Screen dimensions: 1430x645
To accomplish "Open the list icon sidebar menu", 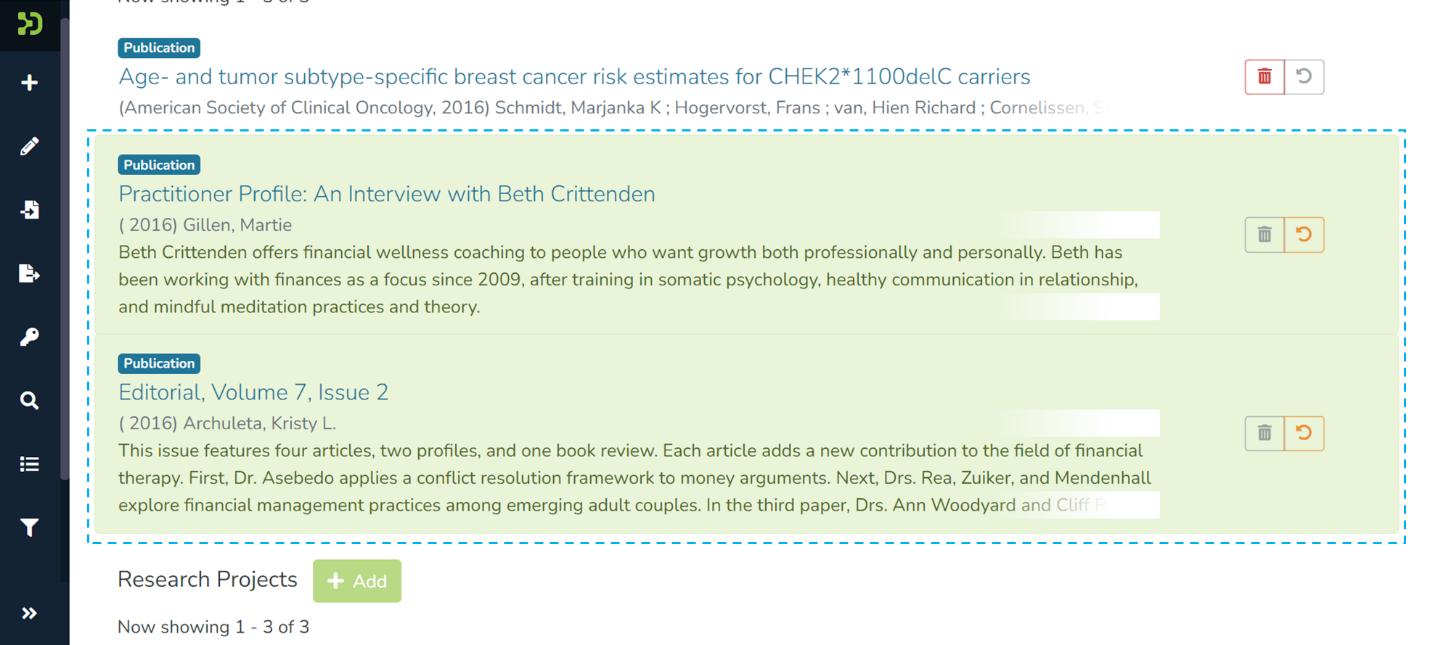I will pyautogui.click(x=30, y=464).
